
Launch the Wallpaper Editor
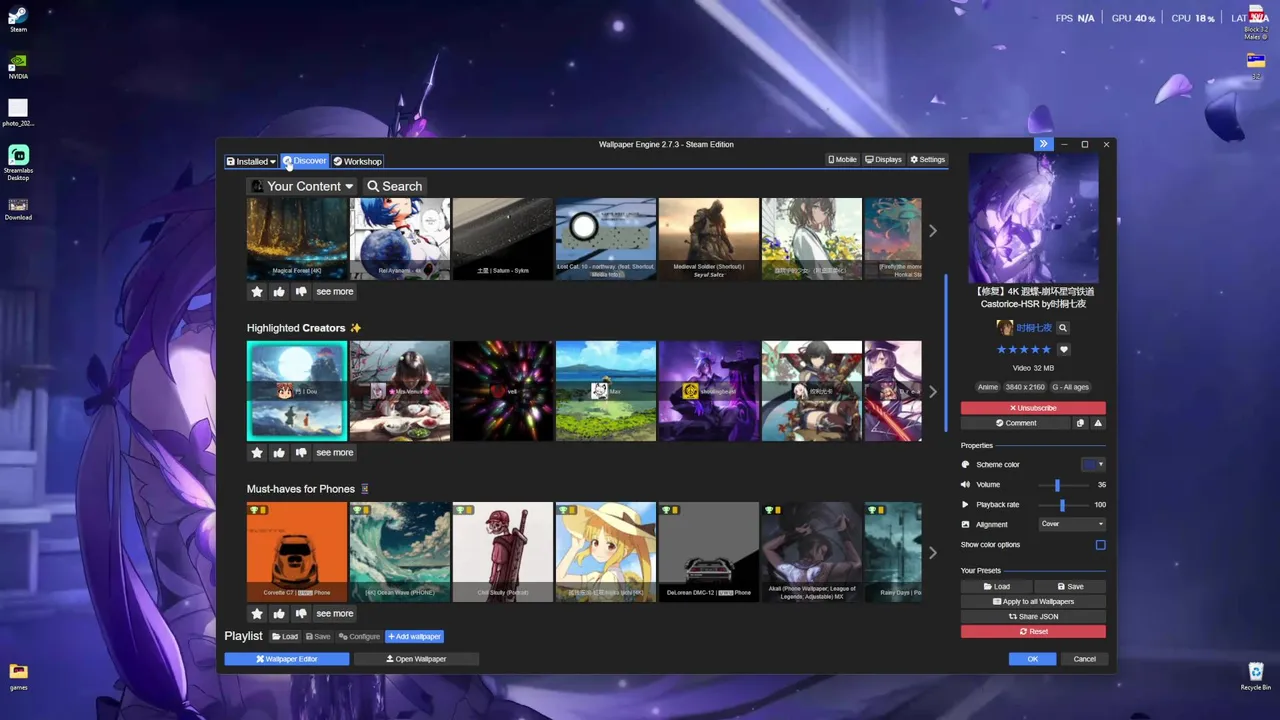(286, 659)
